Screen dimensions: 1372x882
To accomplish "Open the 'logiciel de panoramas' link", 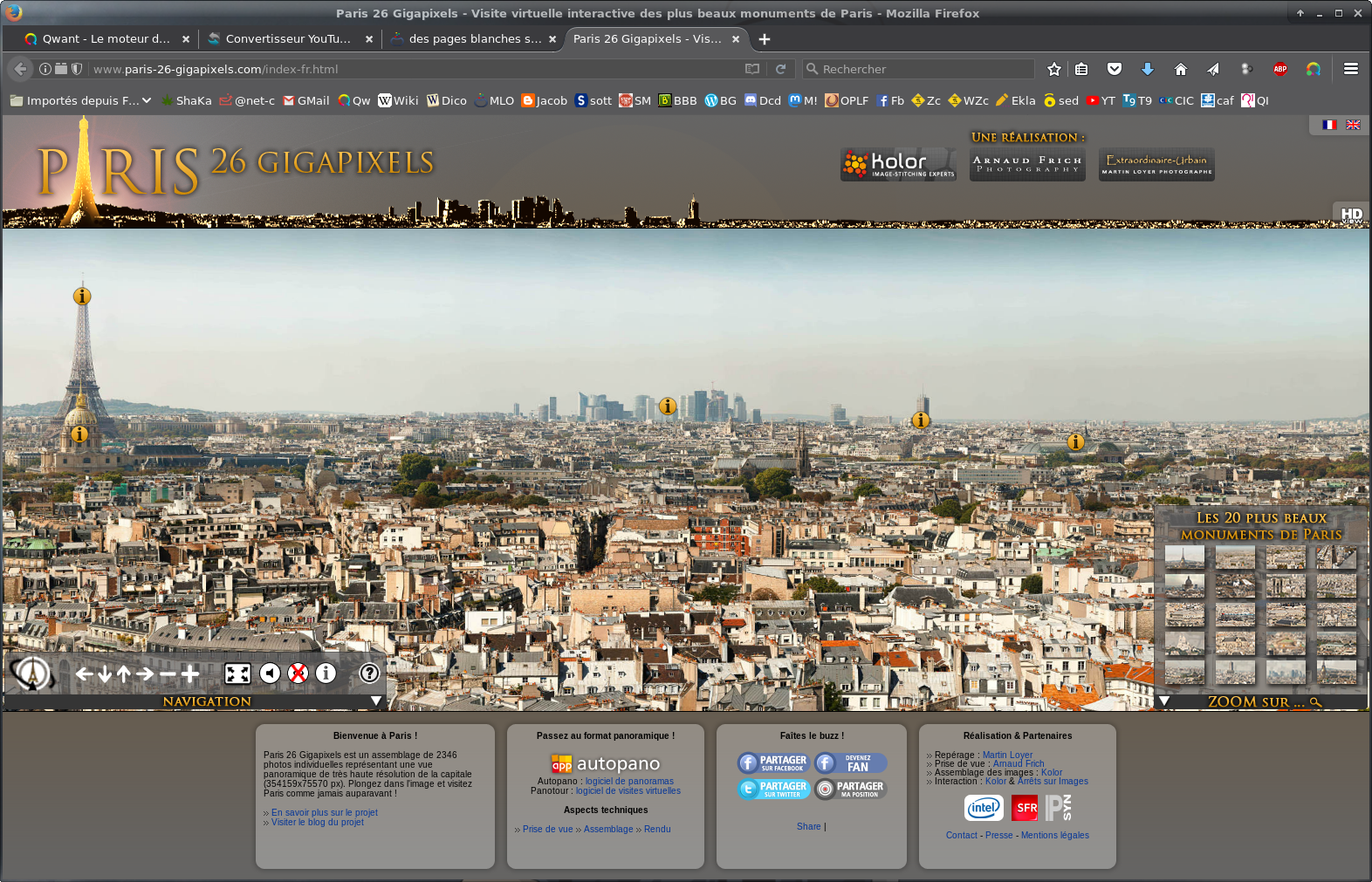I will point(629,781).
